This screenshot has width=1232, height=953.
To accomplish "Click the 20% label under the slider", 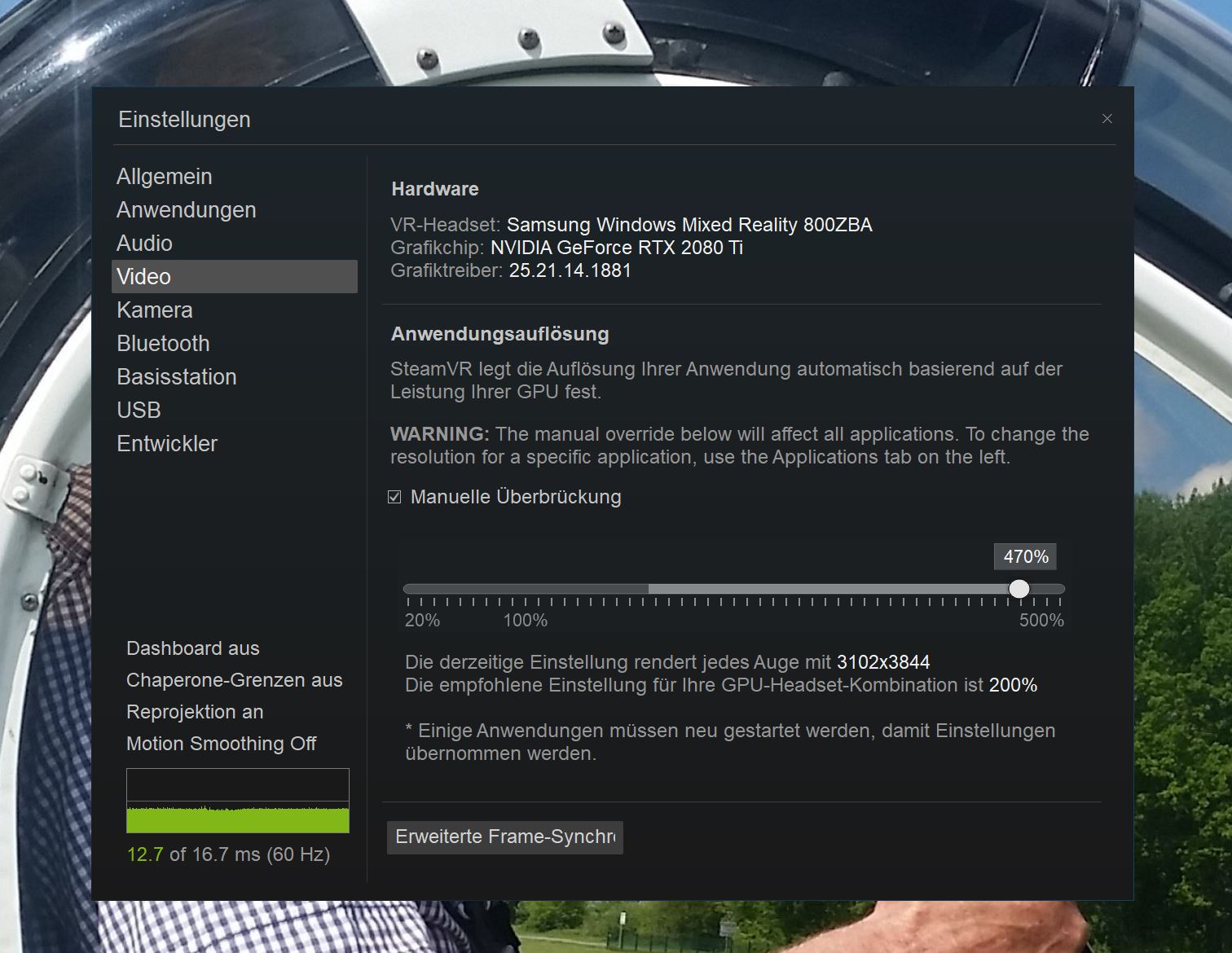I will click(422, 621).
